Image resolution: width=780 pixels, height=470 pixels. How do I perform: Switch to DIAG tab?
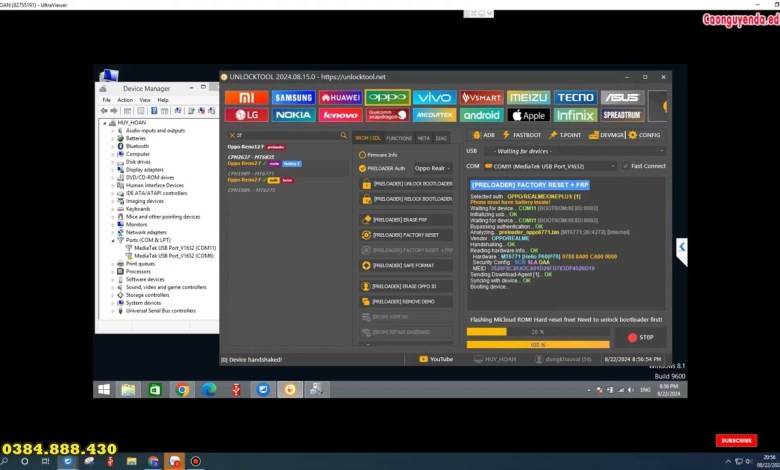click(x=441, y=138)
